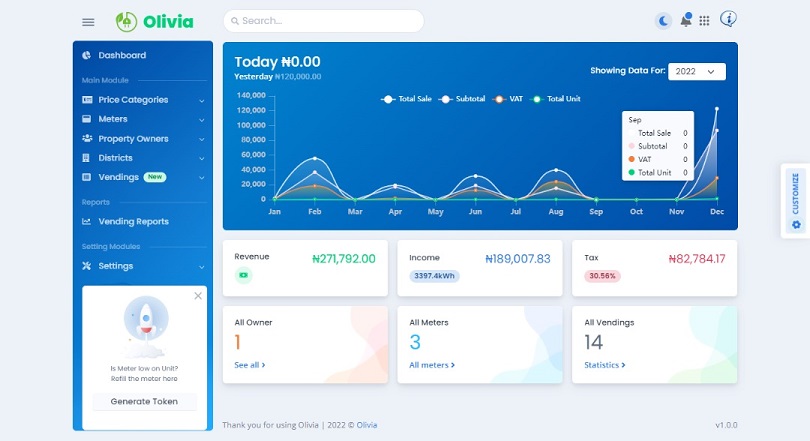This screenshot has width=810, height=441.
Task: Open Vending Reports in sidebar
Action: [132, 221]
